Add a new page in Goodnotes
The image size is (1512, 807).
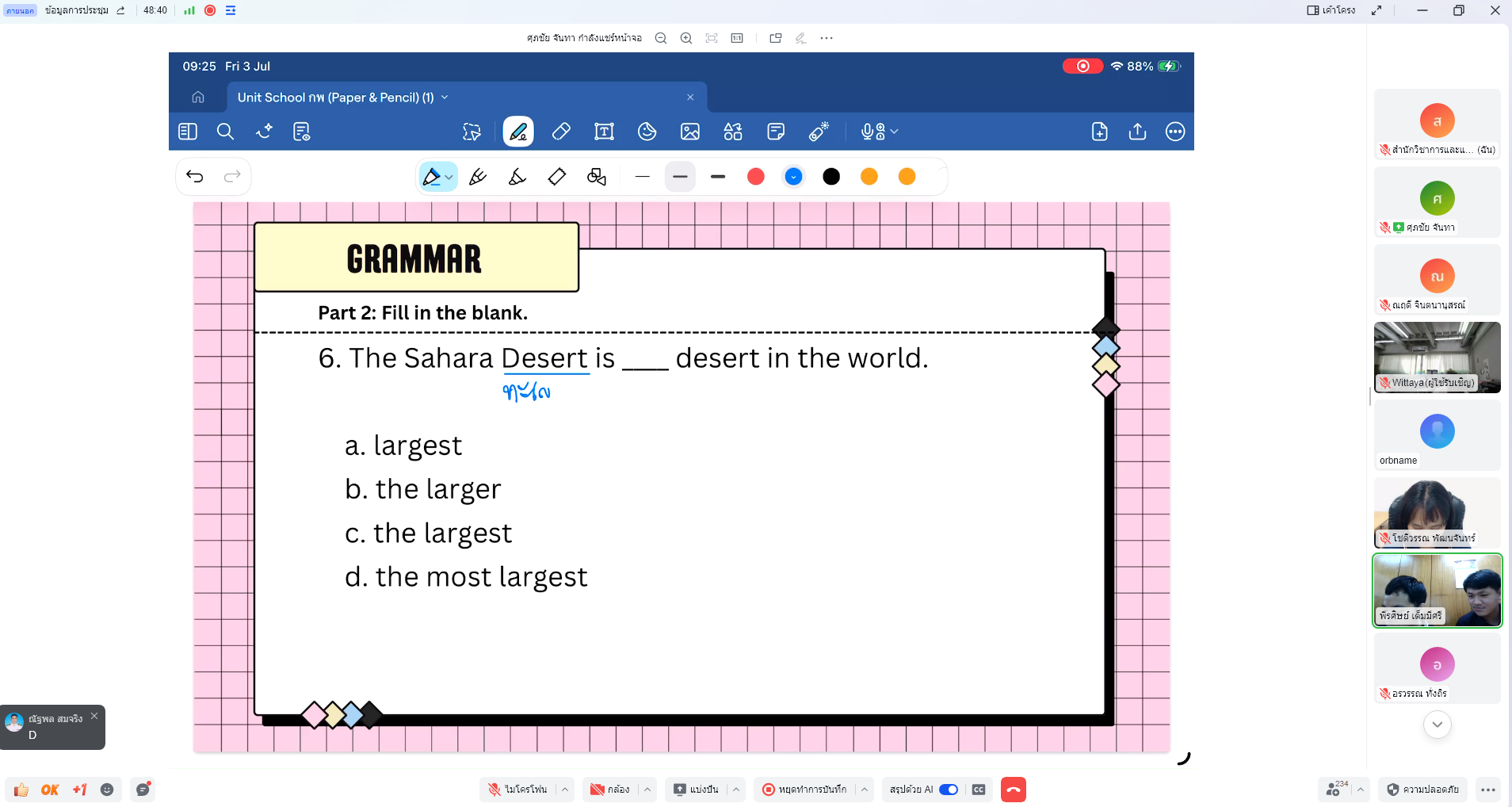point(1100,132)
